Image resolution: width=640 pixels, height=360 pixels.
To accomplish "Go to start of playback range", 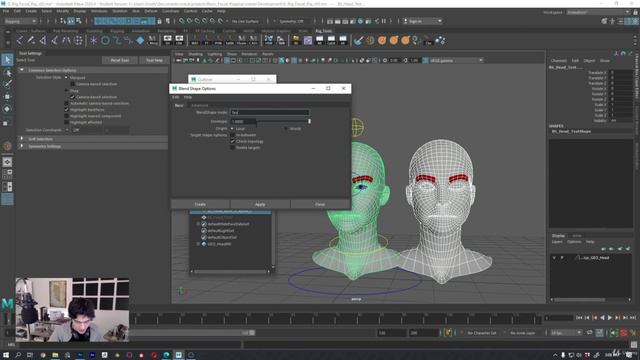I will (579, 318).
